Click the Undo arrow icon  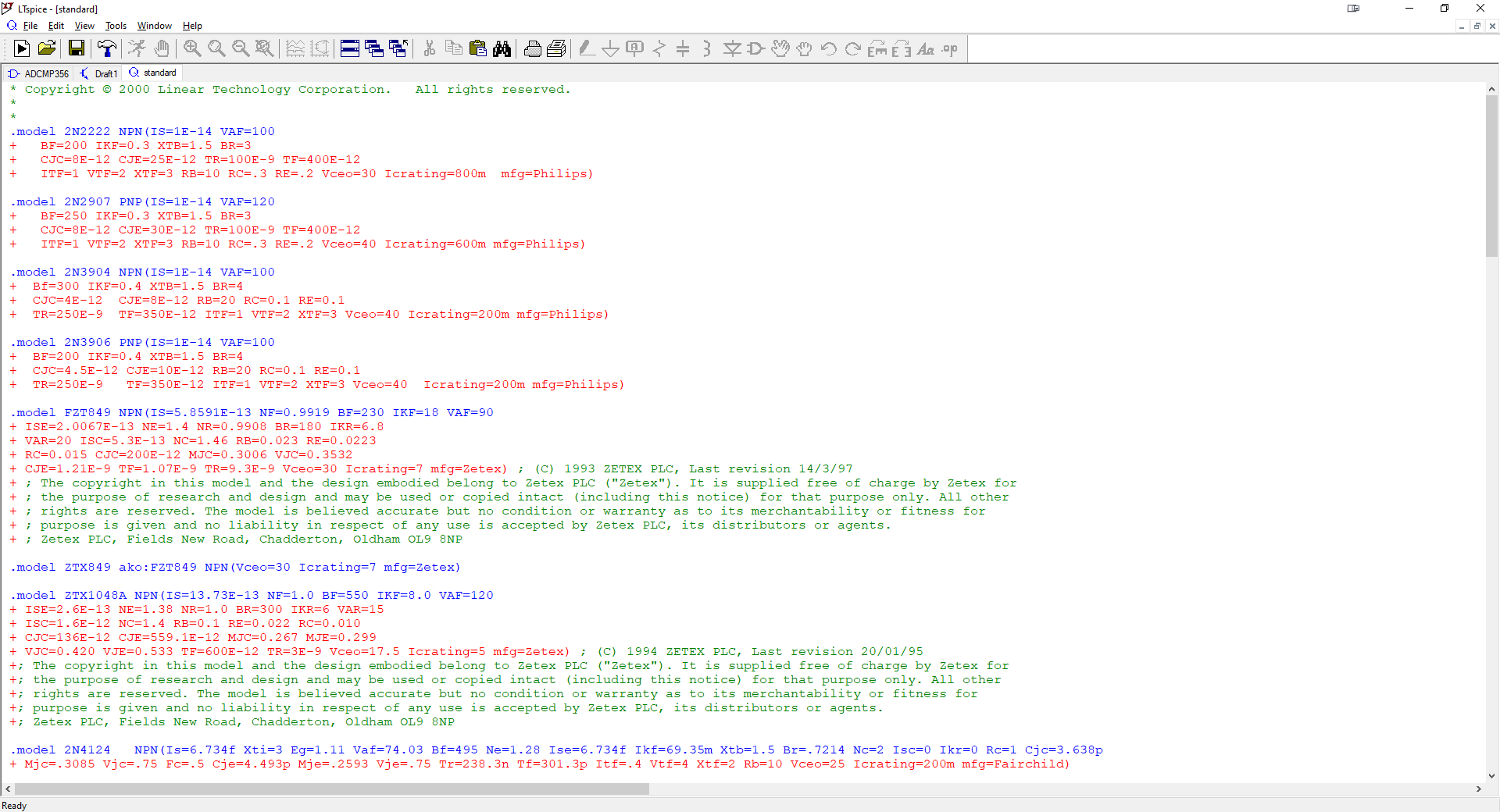[x=829, y=48]
